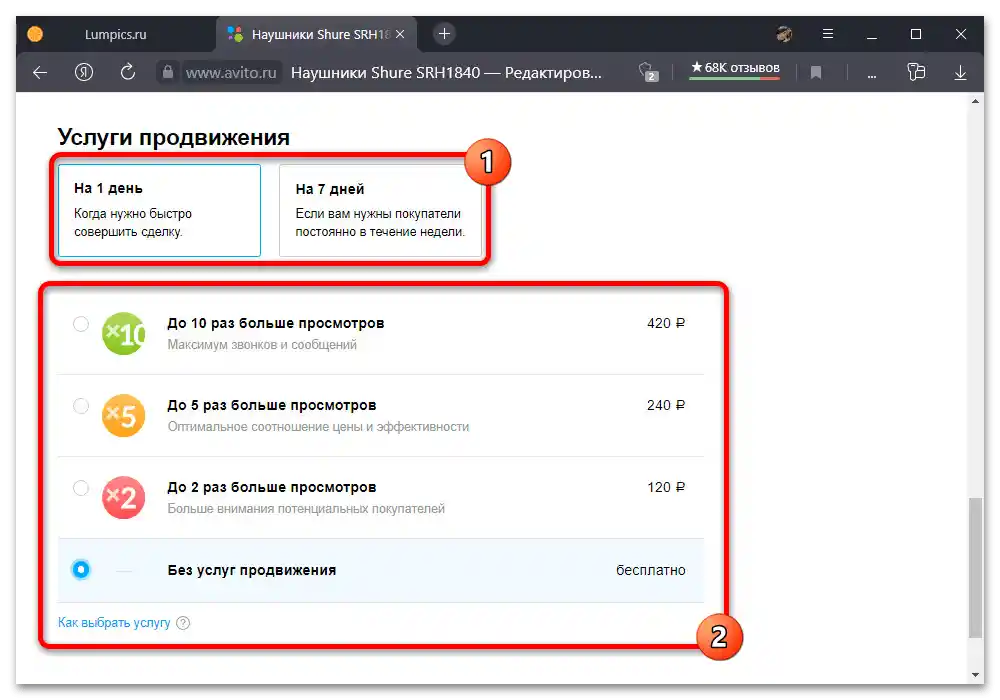Click the question mark help icon
Image resolution: width=1000 pixels, height=700 pixels.
coord(183,623)
